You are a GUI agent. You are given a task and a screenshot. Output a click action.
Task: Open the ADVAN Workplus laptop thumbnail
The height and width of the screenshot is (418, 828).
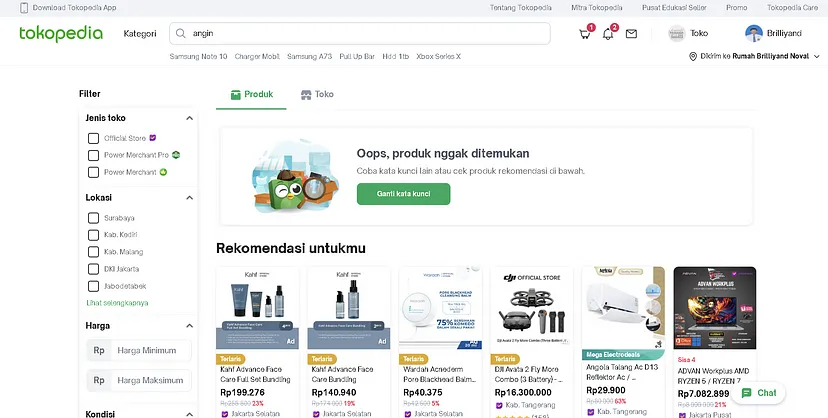tap(715, 308)
